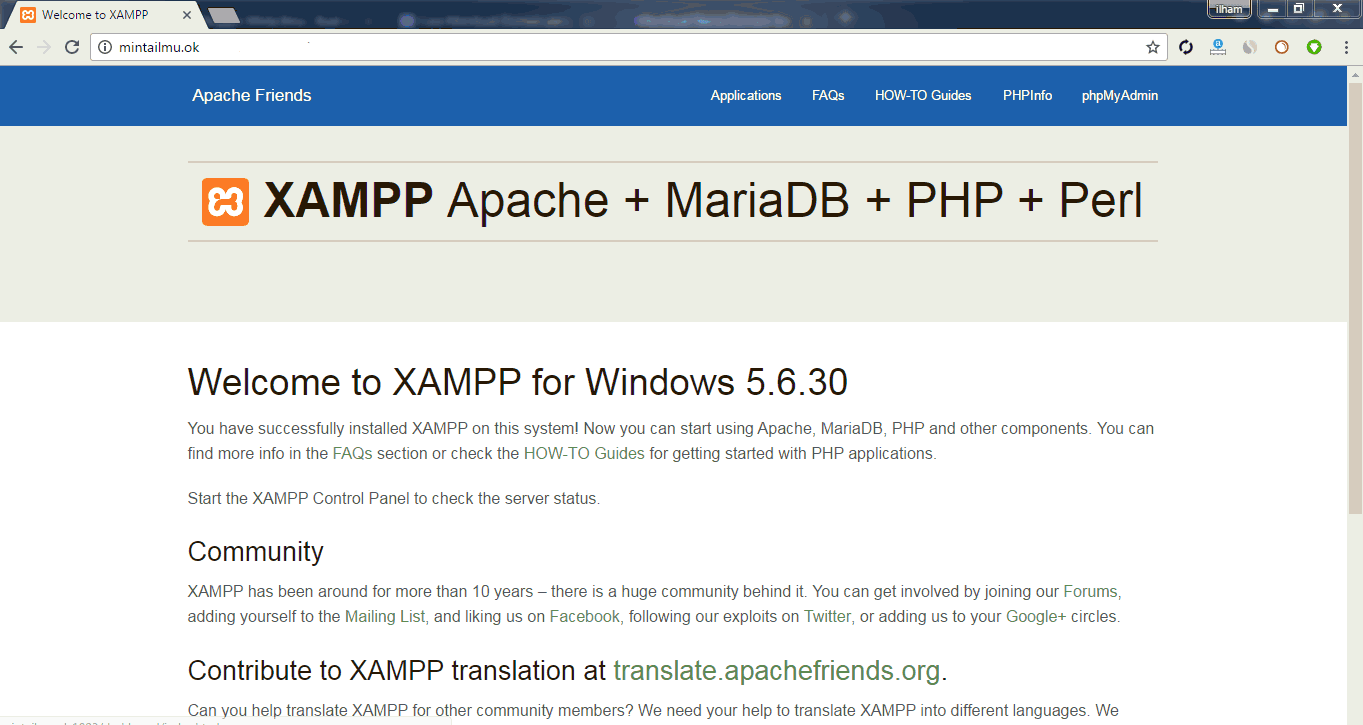The width and height of the screenshot is (1363, 725).
Task: Open the Facebook link
Action: click(x=585, y=616)
